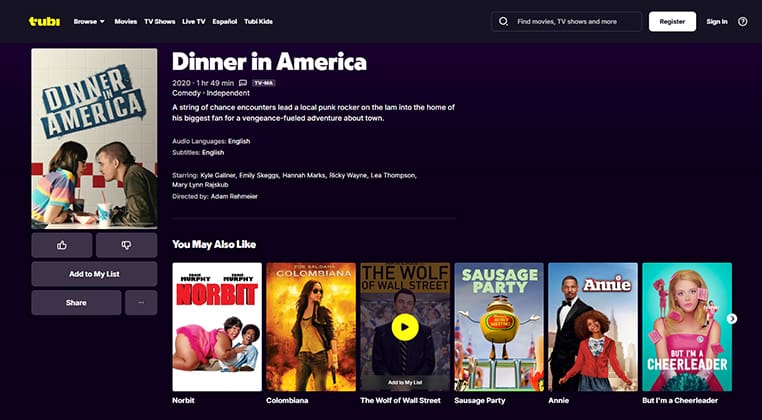Open actor Kyle Gallner's page
This screenshot has height=420, width=762.
217,175
